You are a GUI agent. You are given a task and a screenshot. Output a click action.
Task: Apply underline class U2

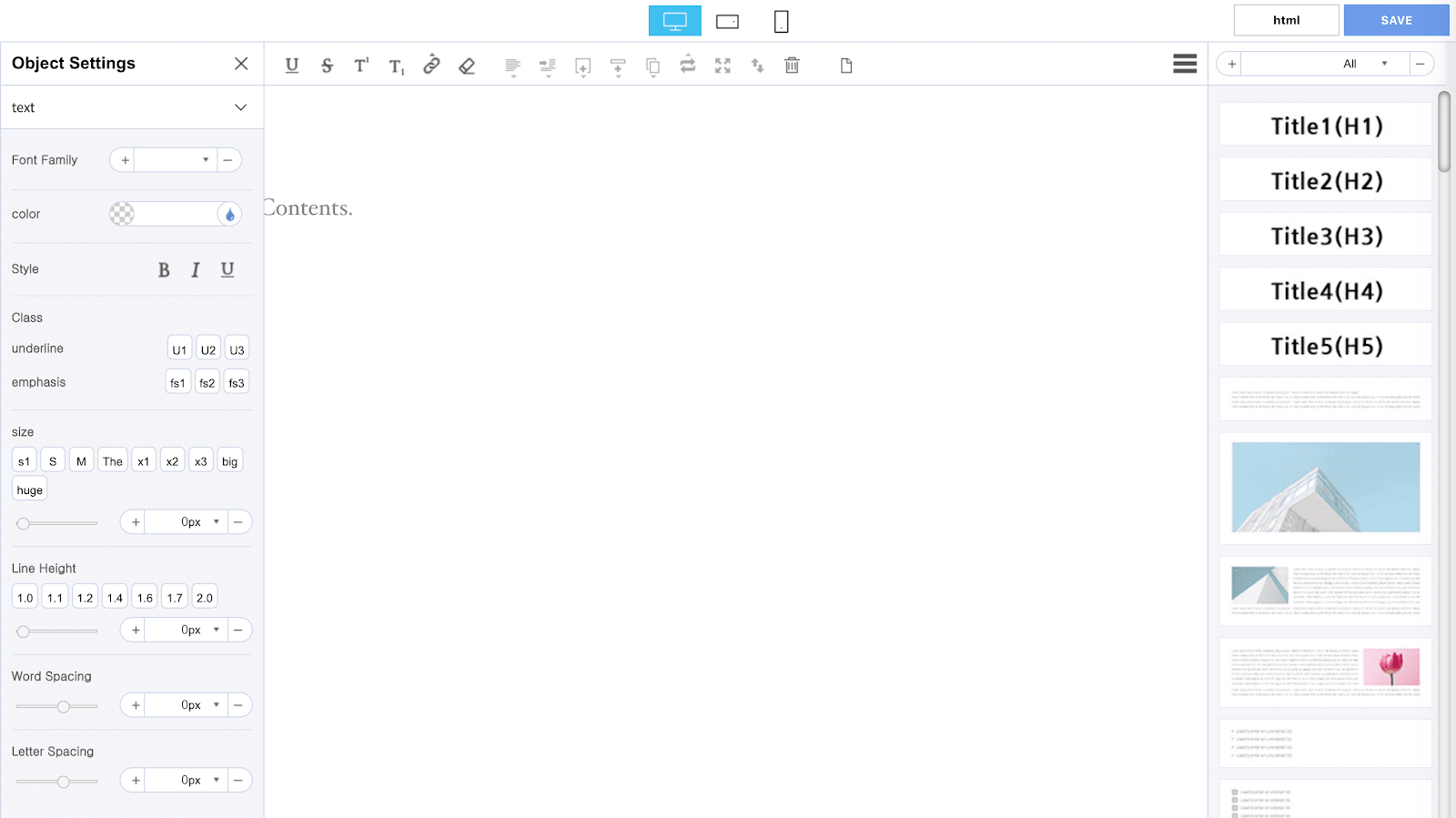click(208, 349)
